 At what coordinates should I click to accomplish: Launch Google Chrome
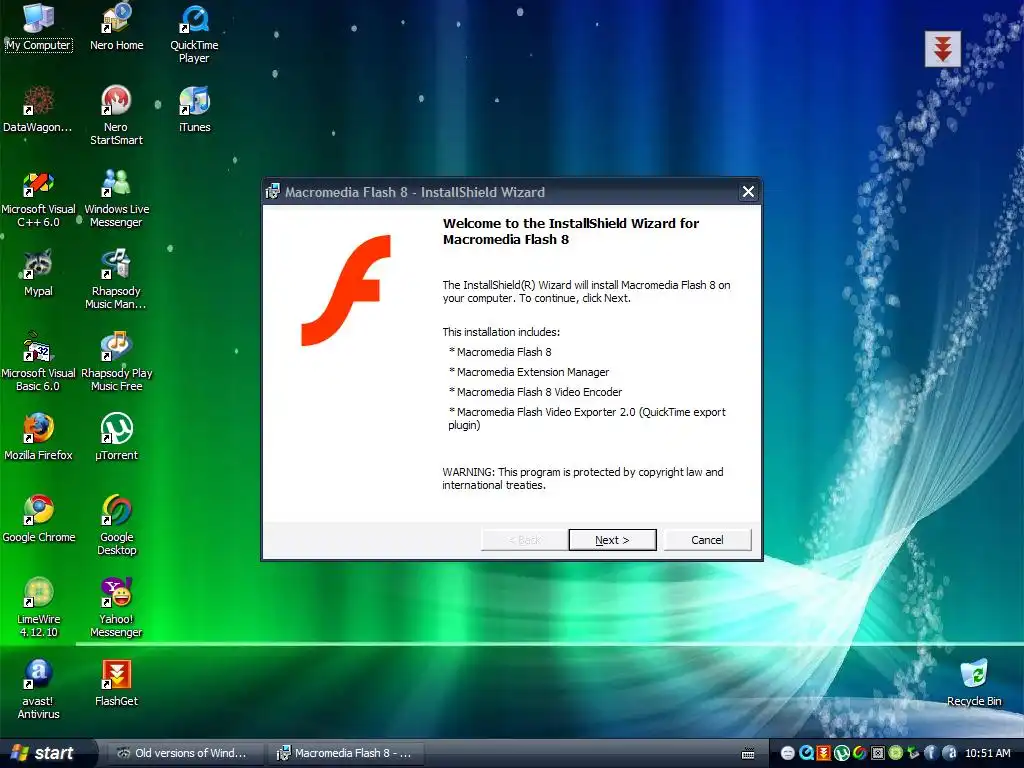click(x=39, y=519)
